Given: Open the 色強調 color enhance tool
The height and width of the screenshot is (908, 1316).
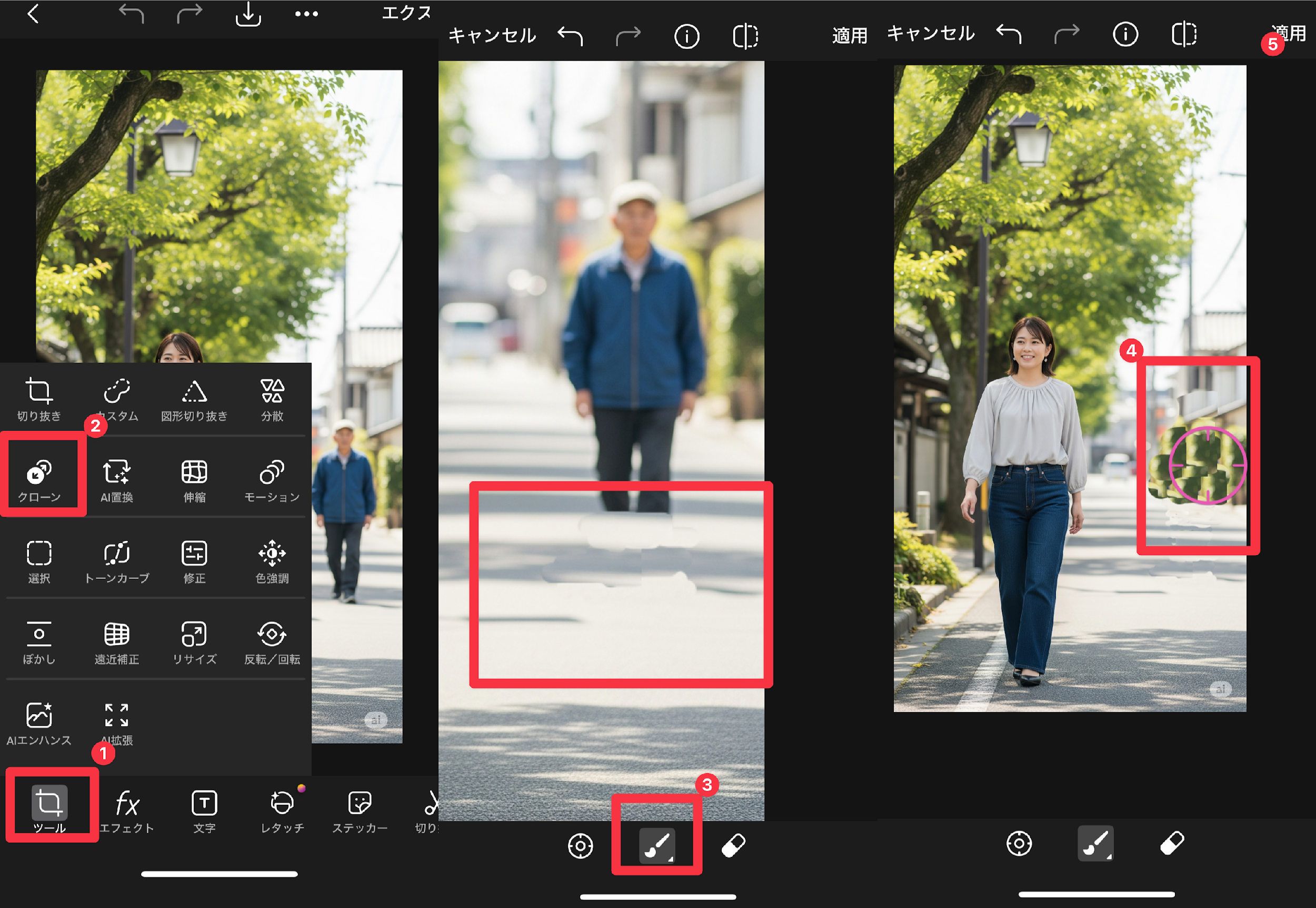Looking at the screenshot, I should pyautogui.click(x=272, y=562).
